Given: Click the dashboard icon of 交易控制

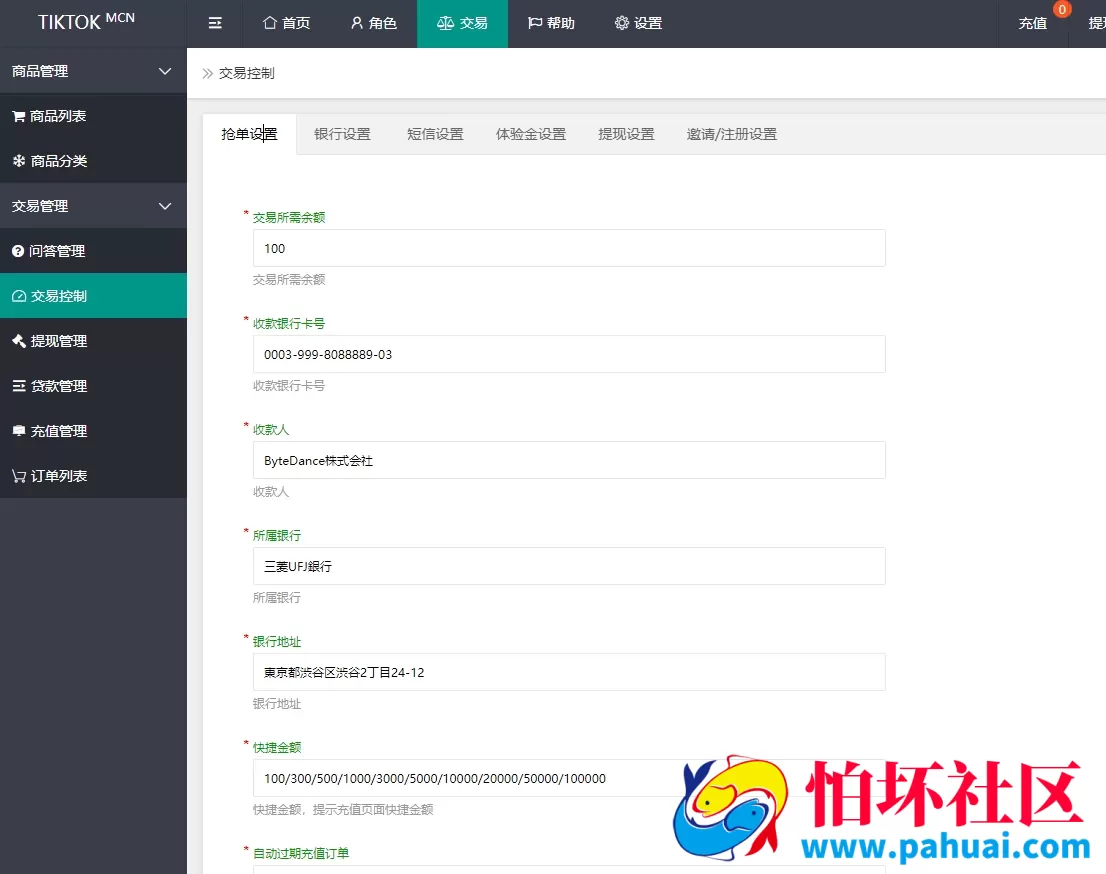Looking at the screenshot, I should click(19, 296).
